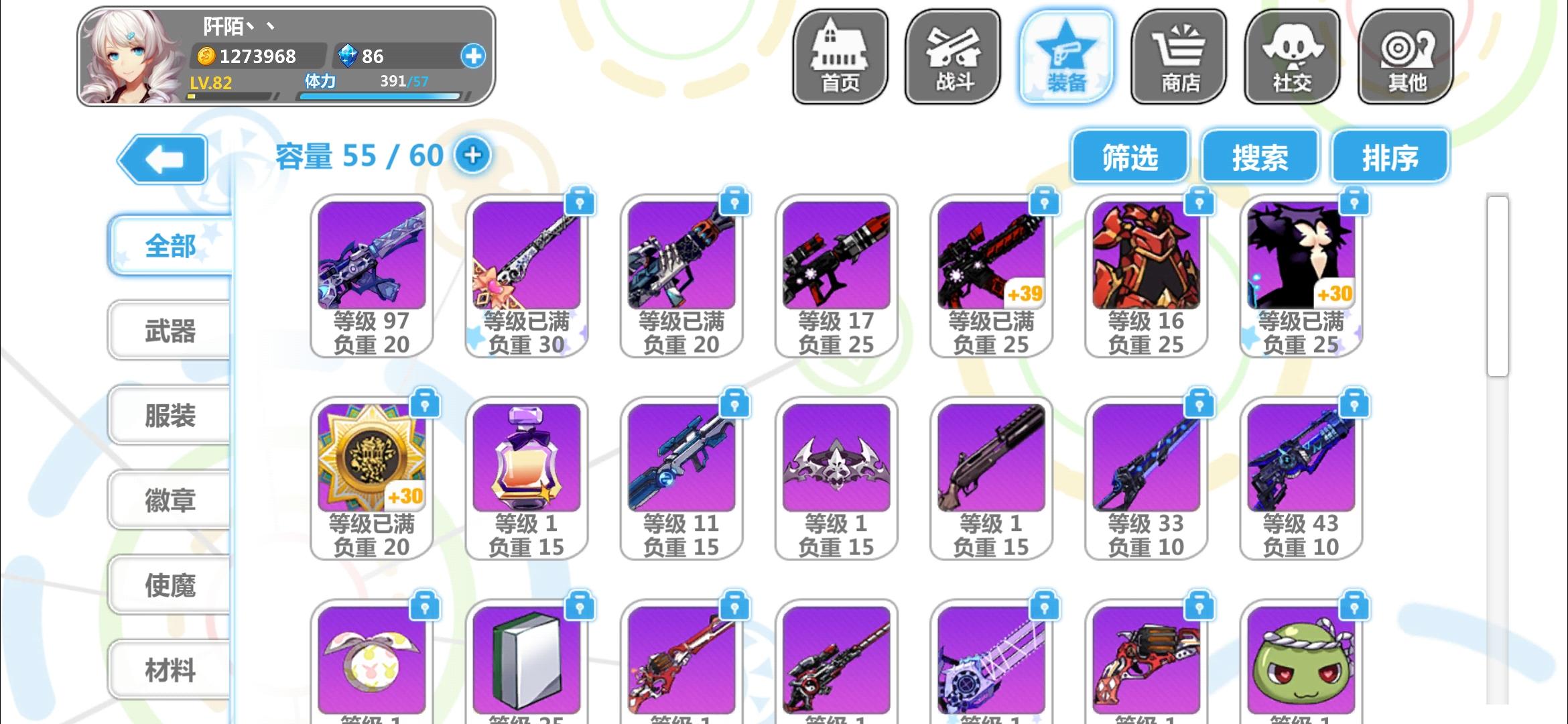Open the 排序 sort options
1568x724 pixels.
pos(1390,158)
